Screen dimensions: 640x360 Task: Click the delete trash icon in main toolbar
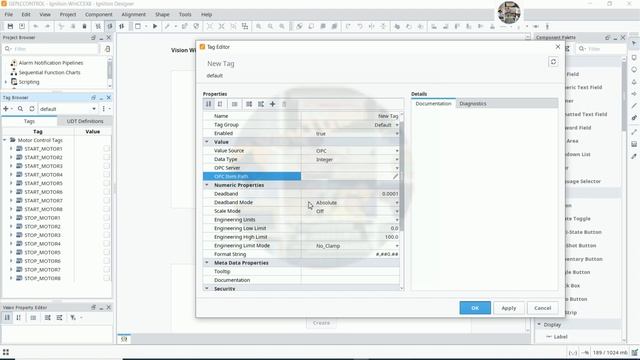coord(84,27)
